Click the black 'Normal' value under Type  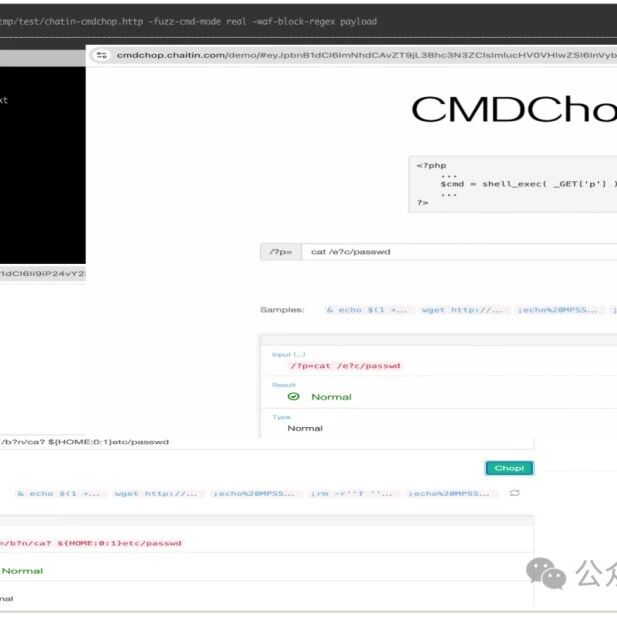305,429
